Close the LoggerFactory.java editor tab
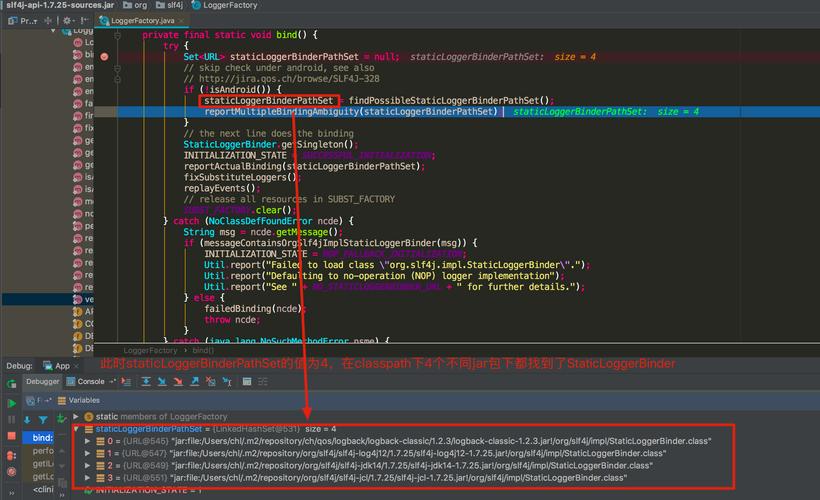The width and height of the screenshot is (820, 500). (181, 21)
